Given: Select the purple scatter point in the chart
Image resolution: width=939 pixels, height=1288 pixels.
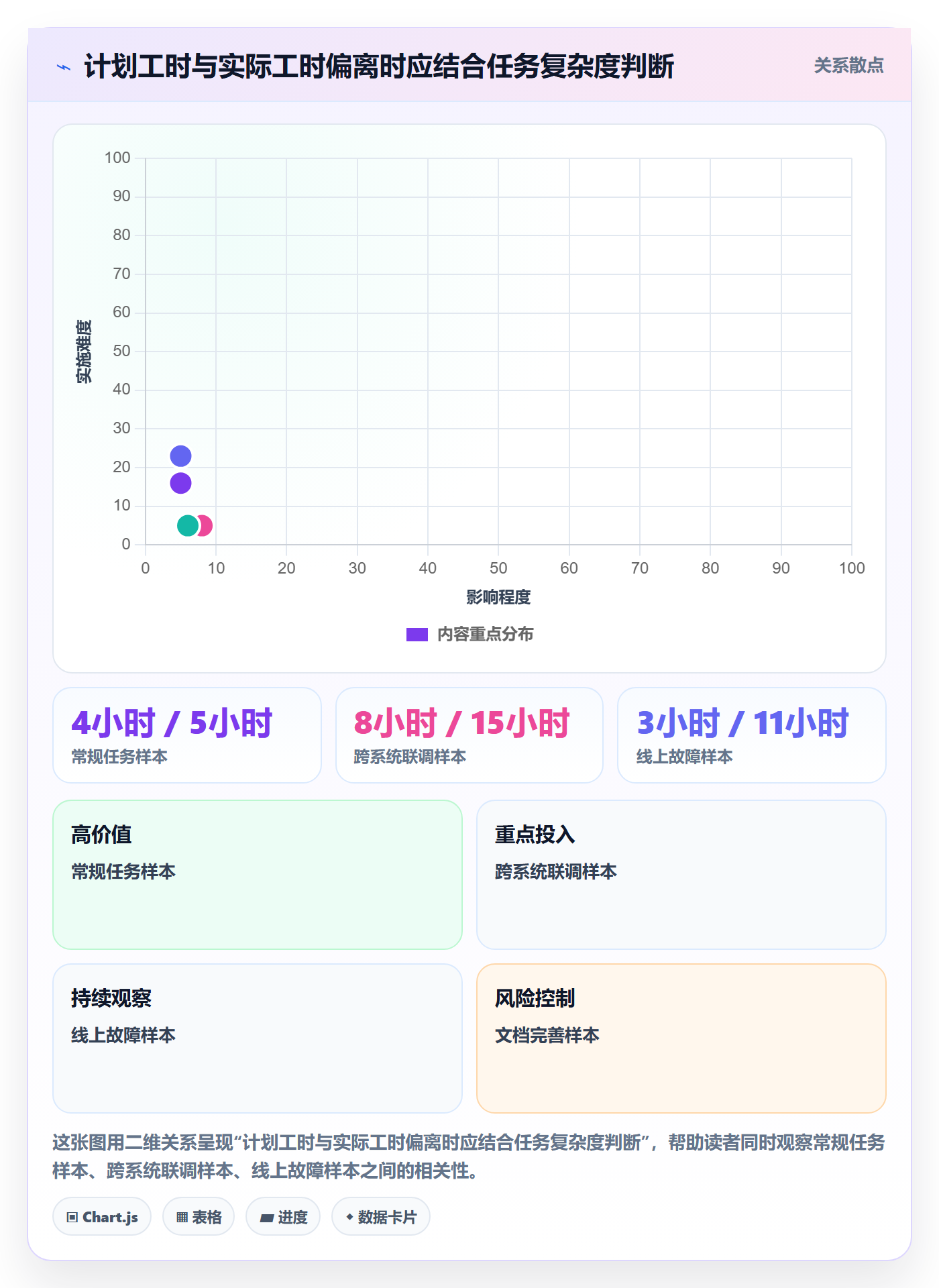Looking at the screenshot, I should click(180, 483).
